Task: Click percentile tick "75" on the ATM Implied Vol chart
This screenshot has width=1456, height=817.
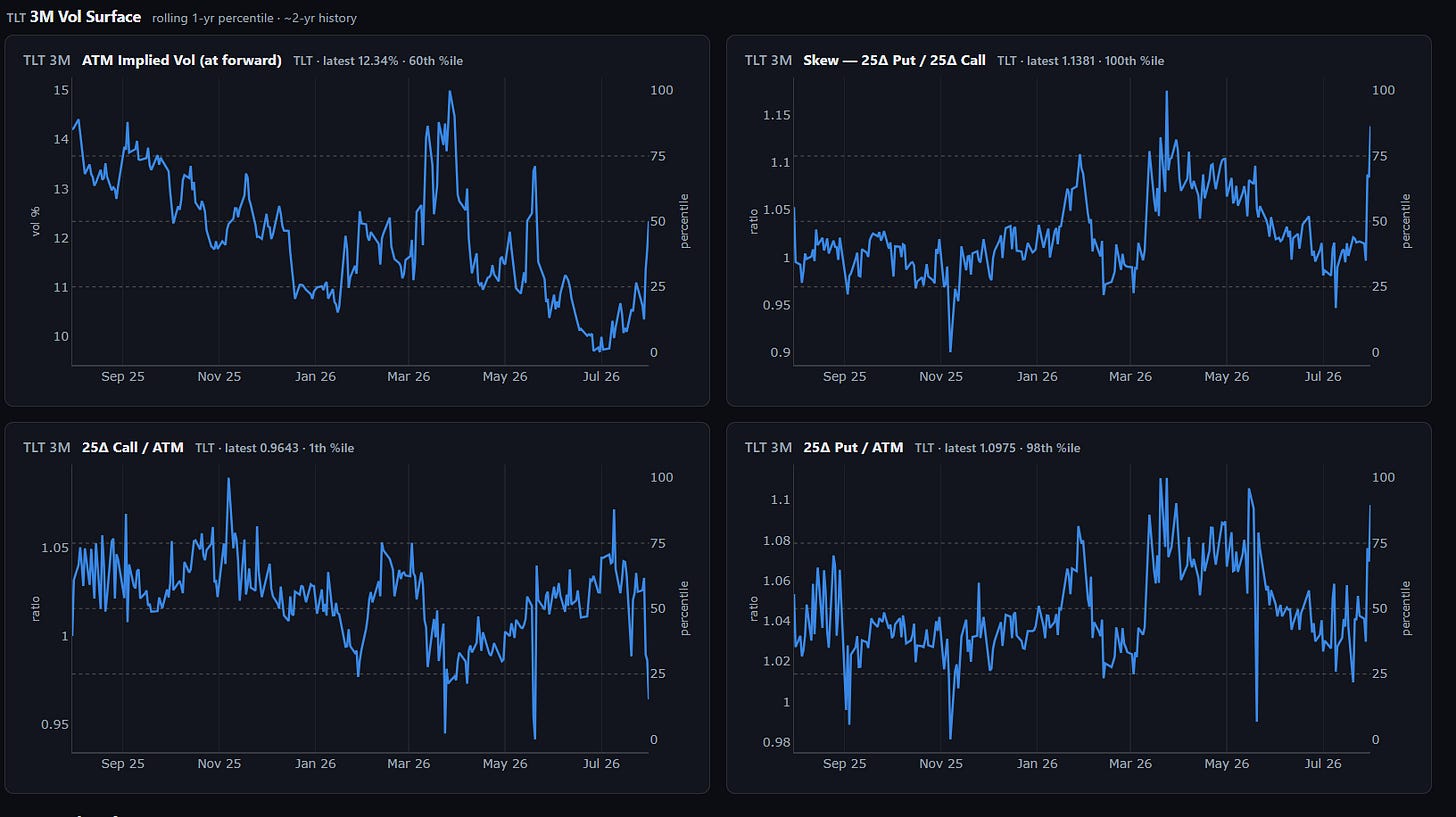Action: pos(657,156)
